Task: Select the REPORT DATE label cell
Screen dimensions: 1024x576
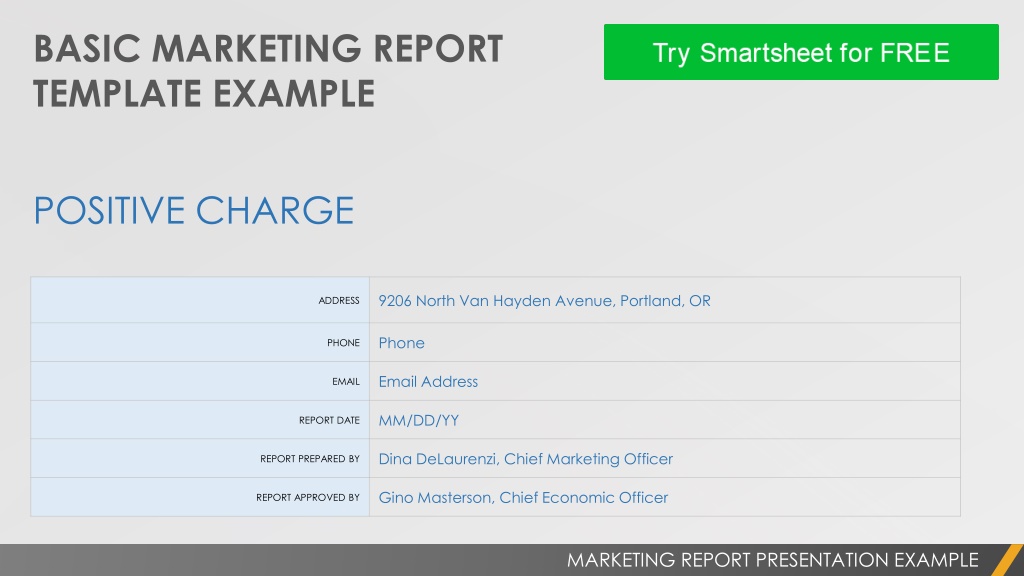Action: coord(200,419)
